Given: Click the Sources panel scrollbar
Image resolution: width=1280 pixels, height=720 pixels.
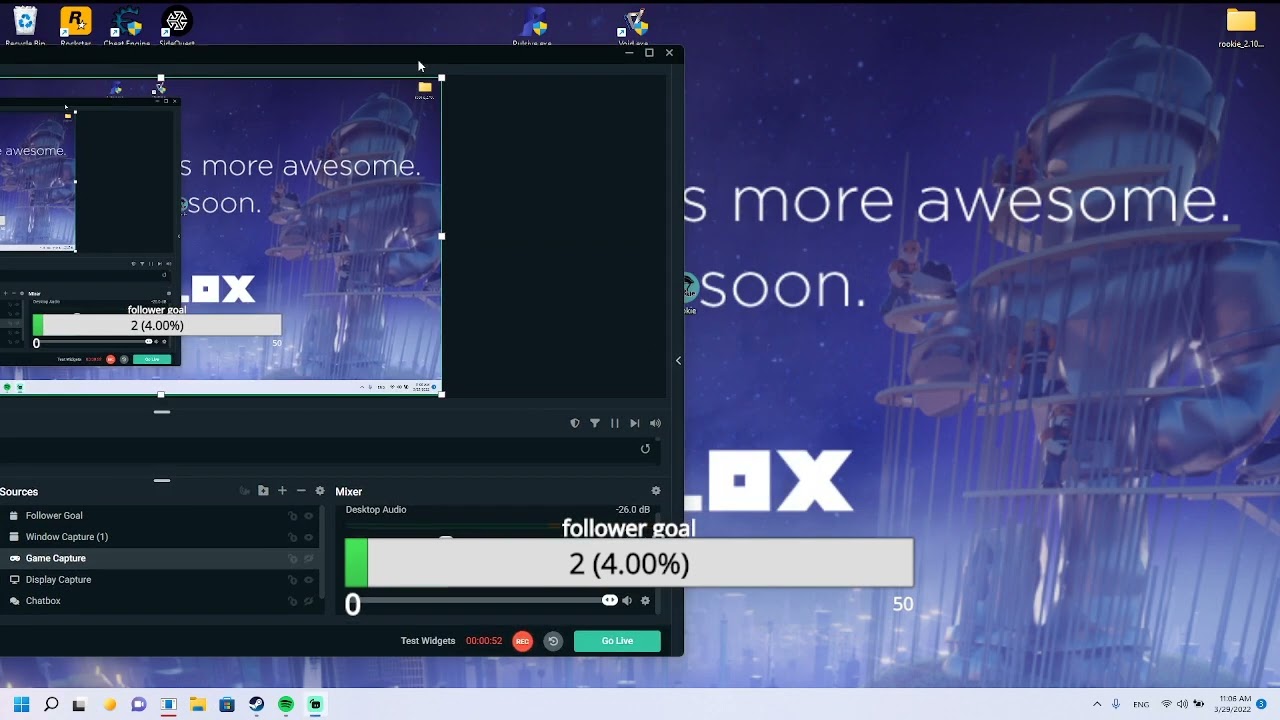Looking at the screenshot, I should tap(322, 552).
